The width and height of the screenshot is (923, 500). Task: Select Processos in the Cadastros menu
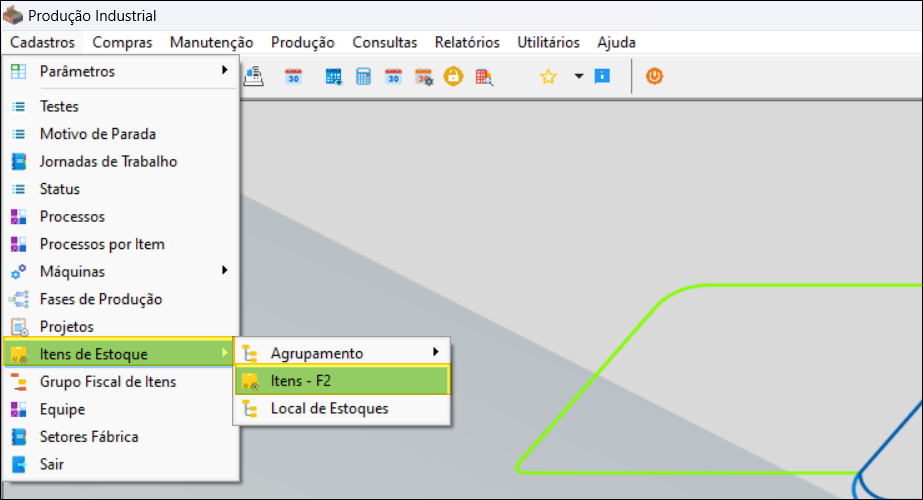(x=120, y=217)
